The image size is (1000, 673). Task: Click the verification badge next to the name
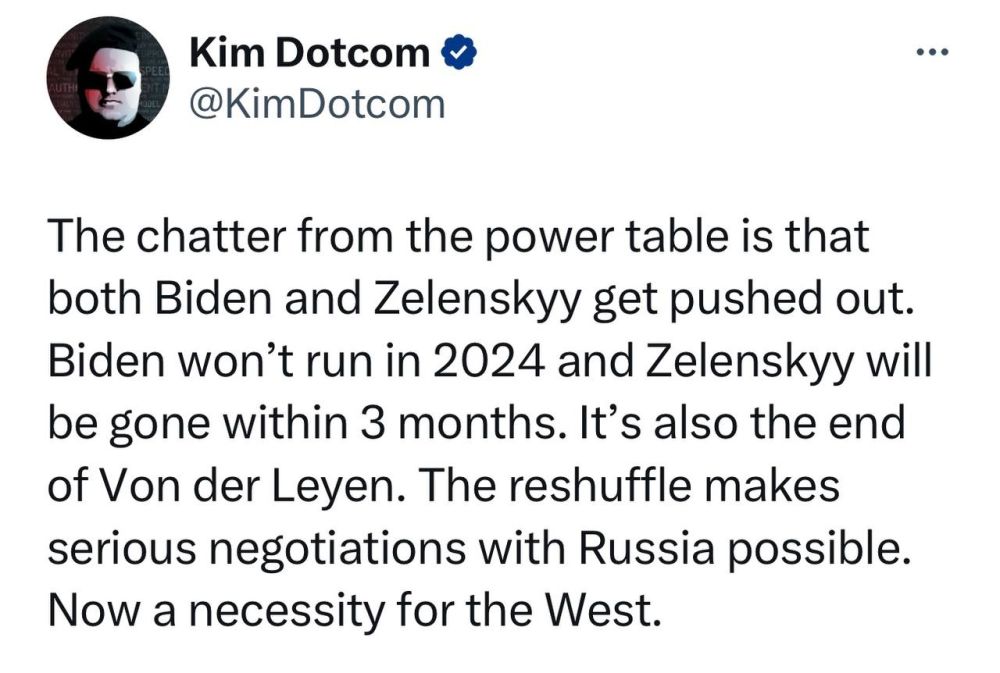[459, 53]
